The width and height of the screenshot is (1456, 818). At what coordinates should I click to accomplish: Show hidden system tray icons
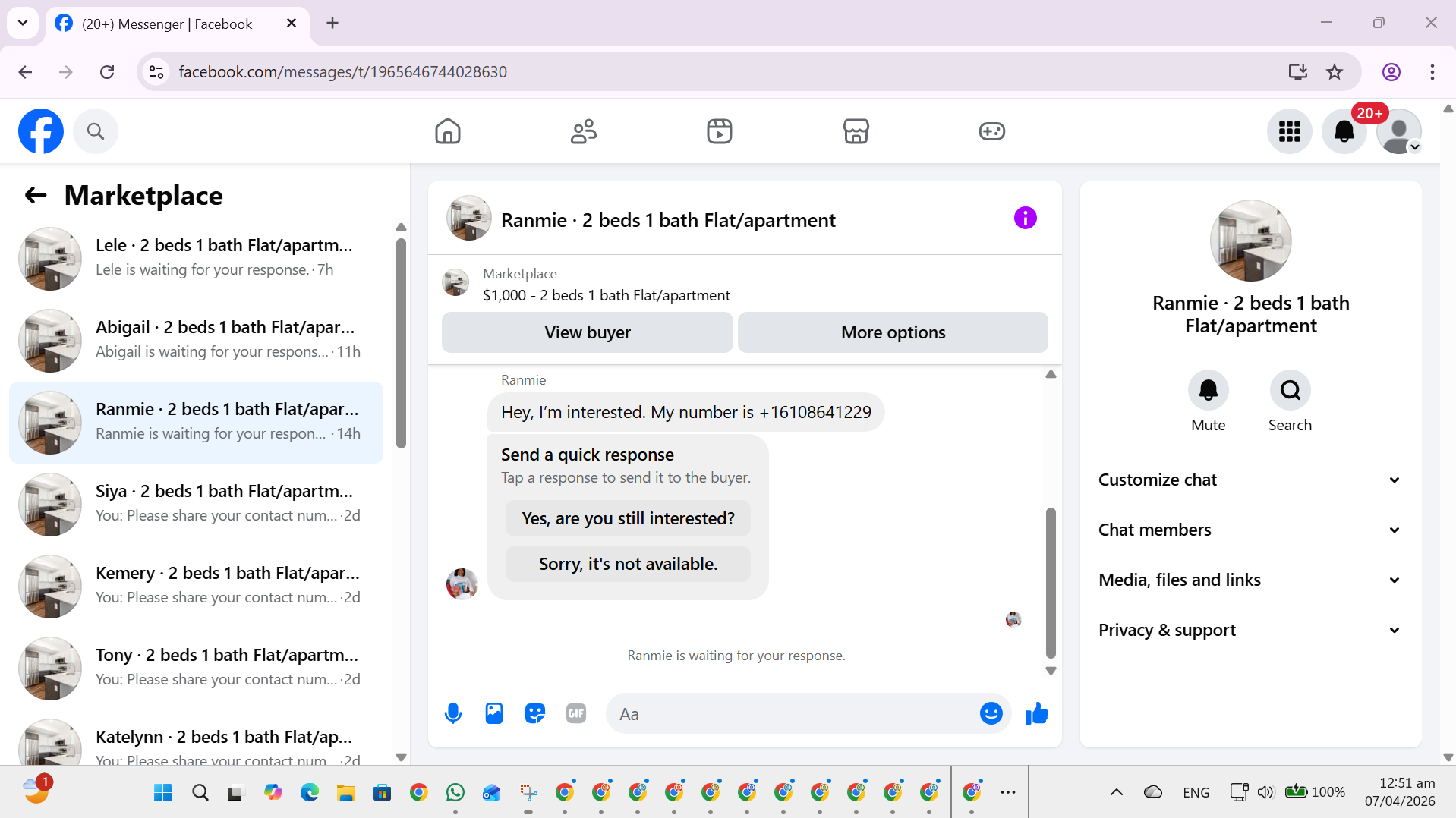(1117, 792)
